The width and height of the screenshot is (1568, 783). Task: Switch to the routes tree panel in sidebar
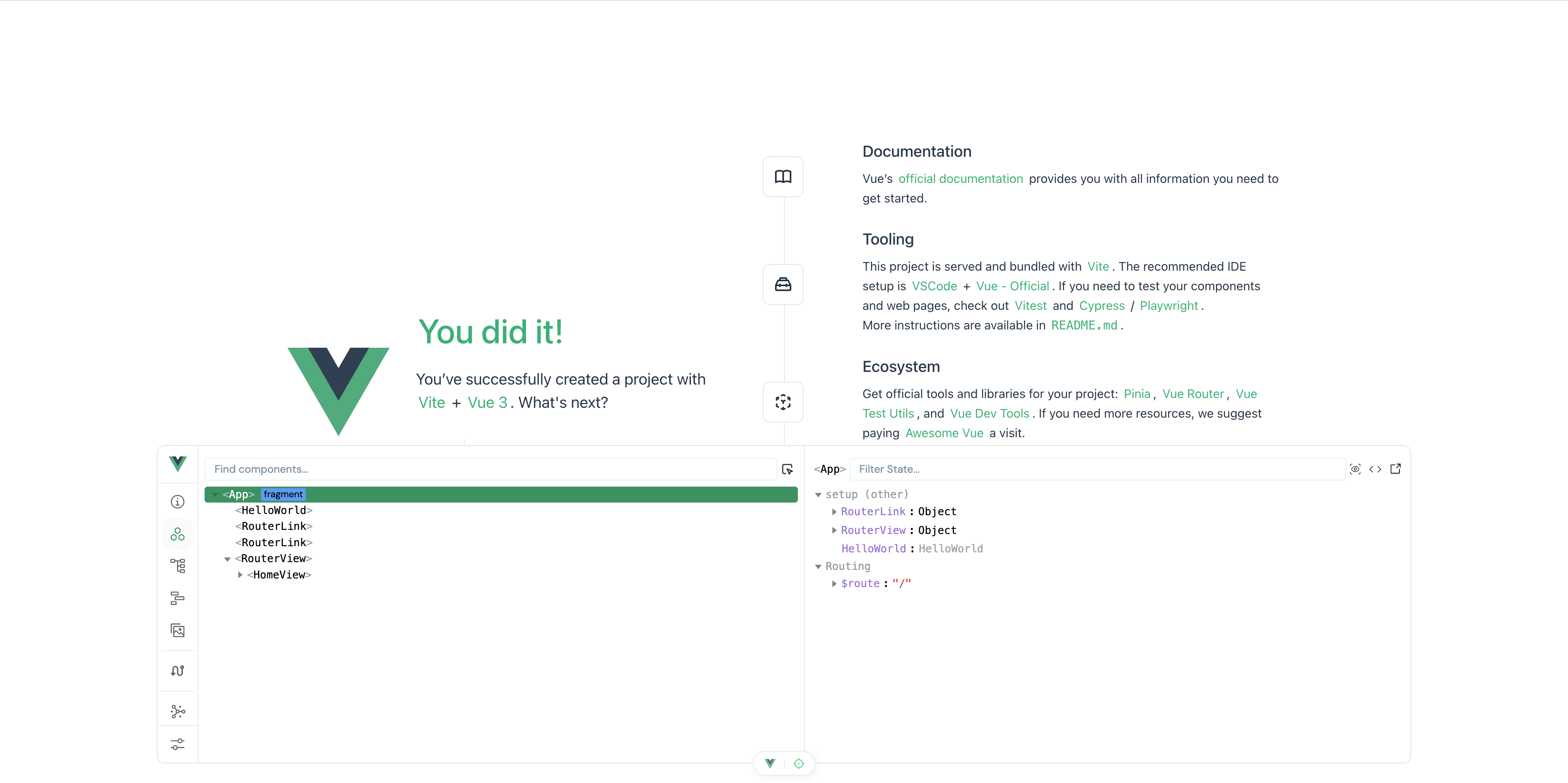coord(177,566)
